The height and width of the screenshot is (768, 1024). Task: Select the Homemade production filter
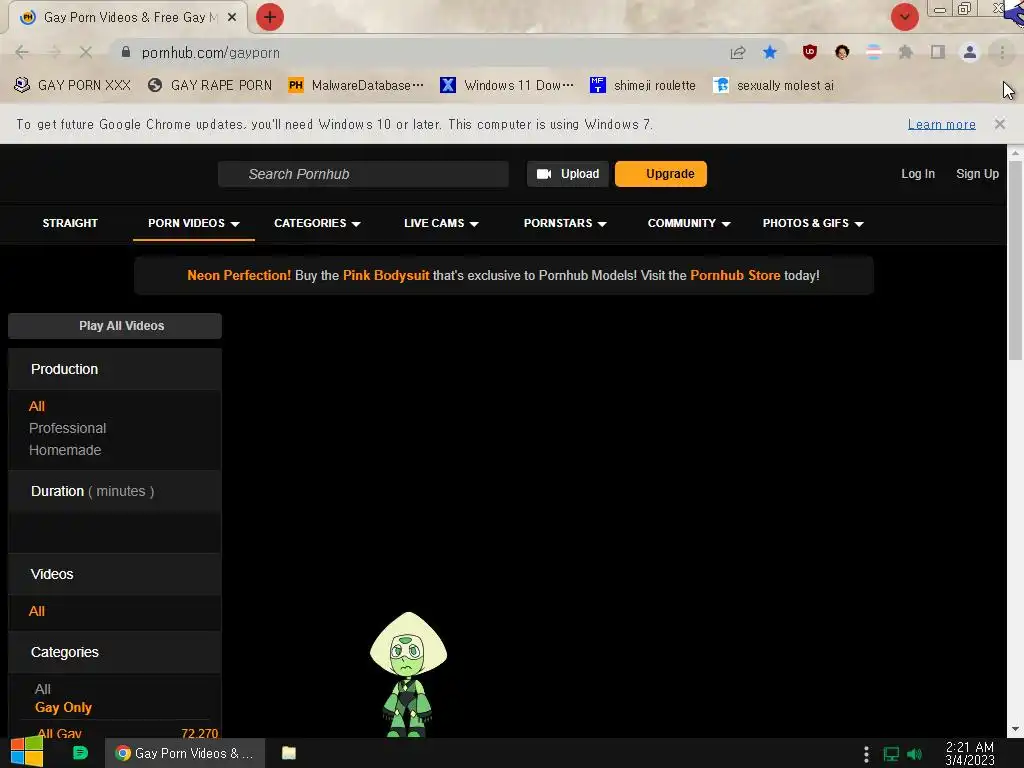pos(65,451)
